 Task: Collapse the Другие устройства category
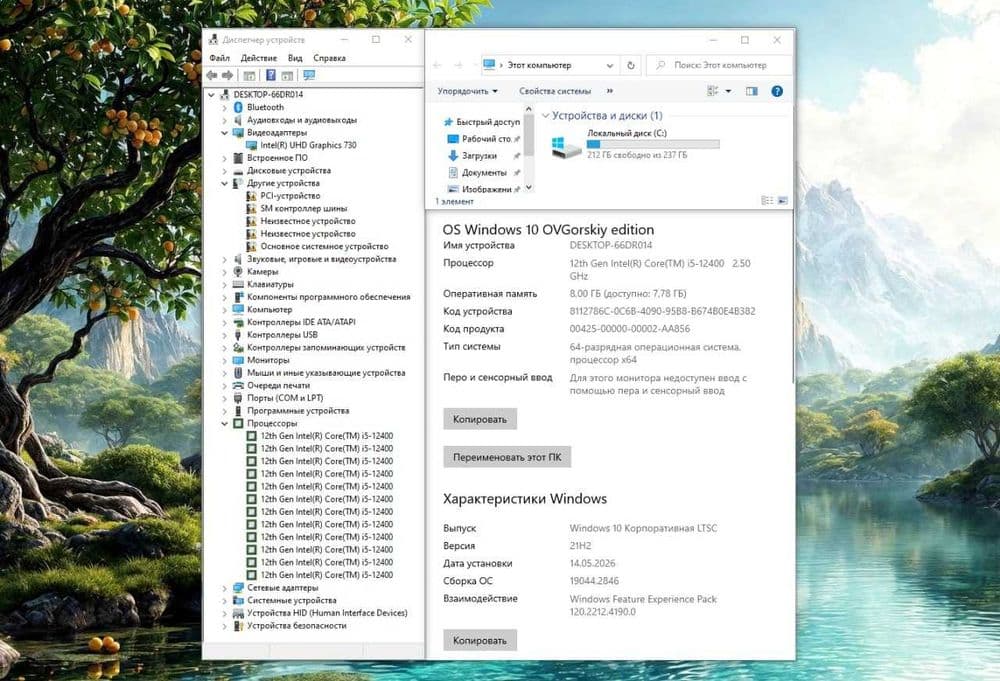point(224,183)
